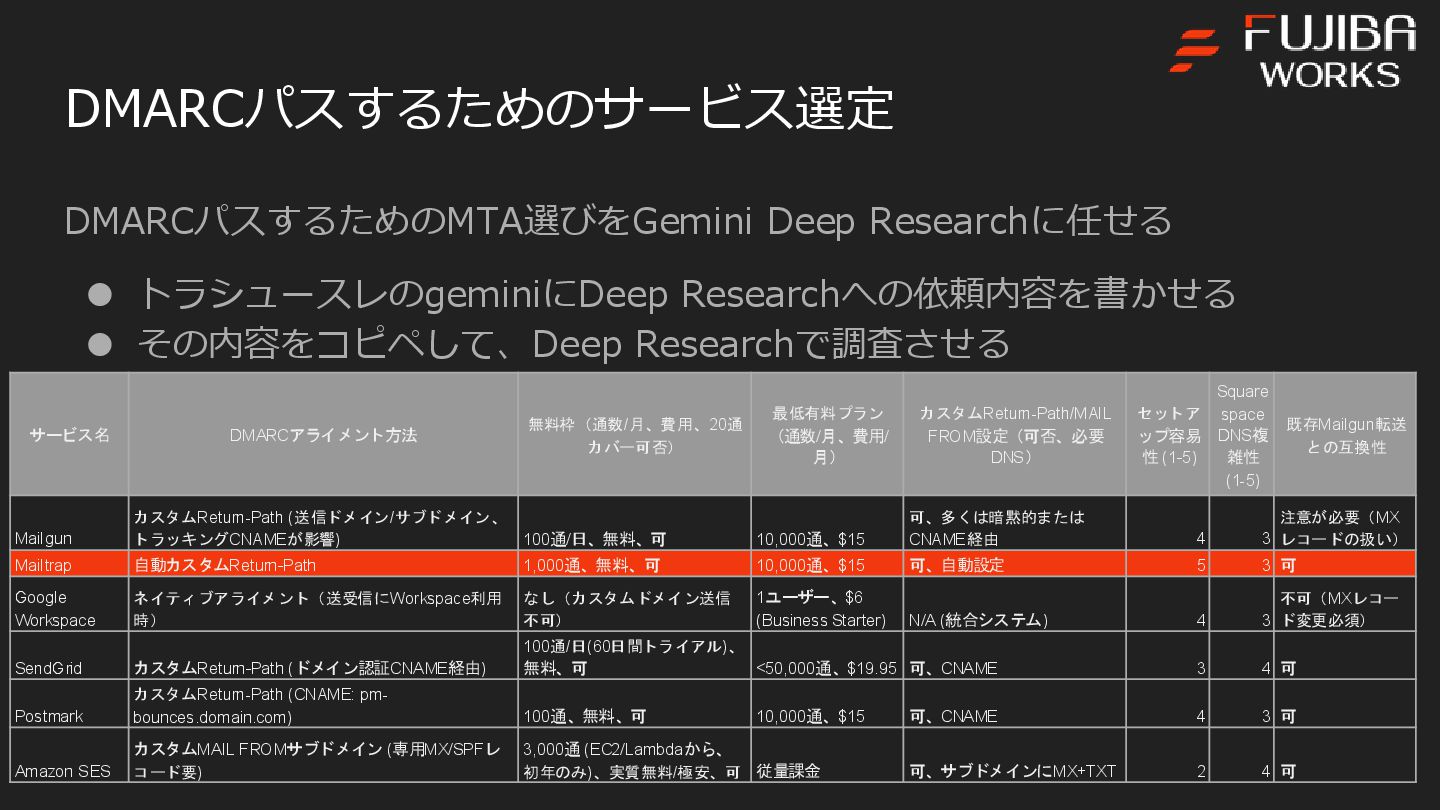Click Postmark's '100通、無料、可' cell
1440x810 pixels.
tap(634, 704)
